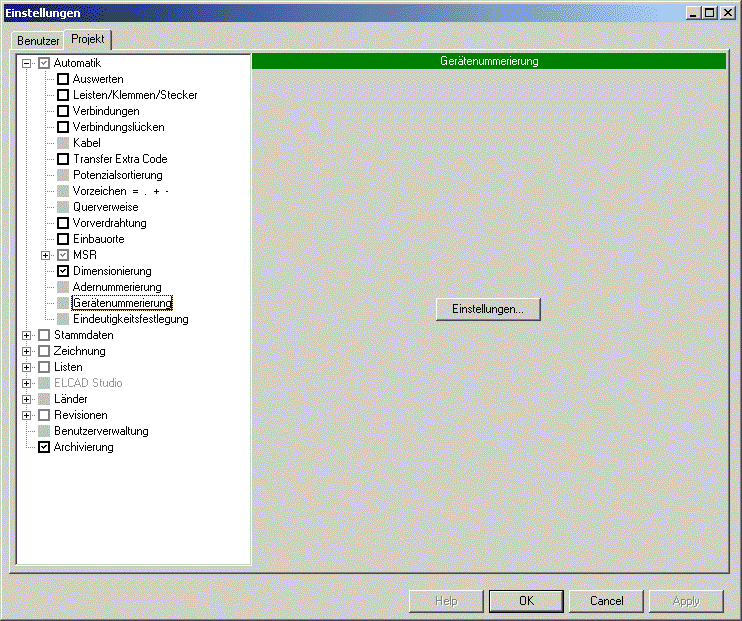The width and height of the screenshot is (742, 621).
Task: Expand the ELCAD Studio node
Action: (x=26, y=383)
